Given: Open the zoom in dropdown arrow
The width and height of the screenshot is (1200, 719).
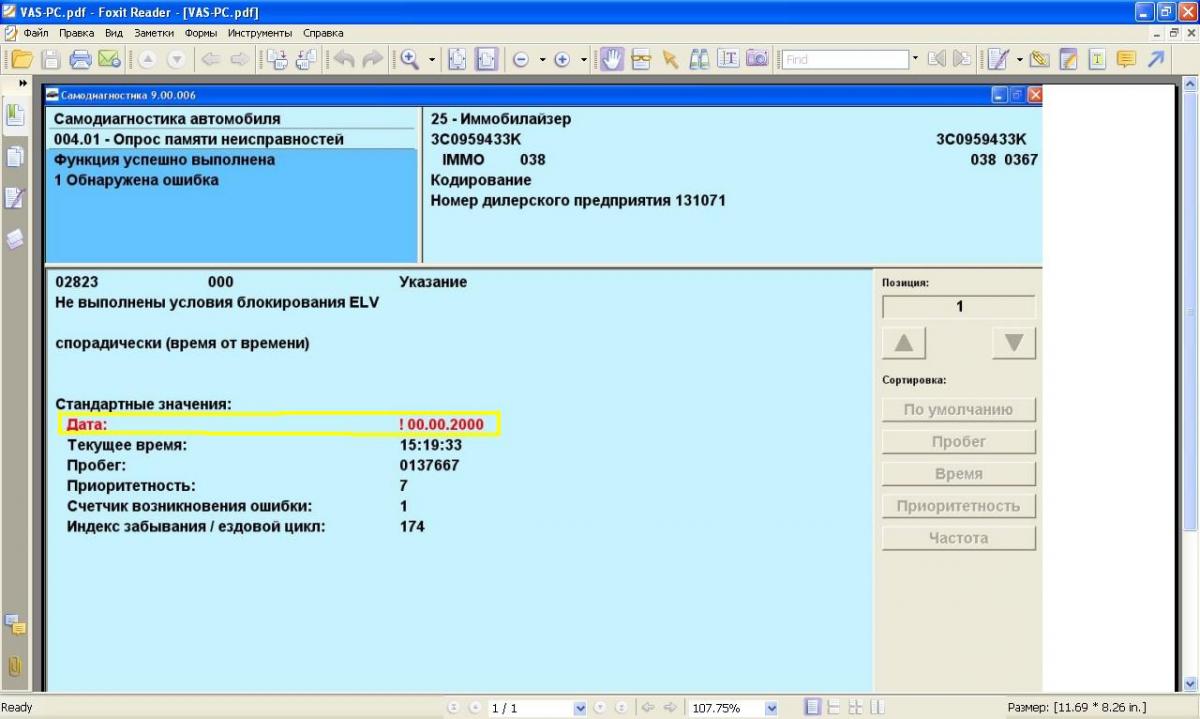Looking at the screenshot, I should pyautogui.click(x=584, y=59).
